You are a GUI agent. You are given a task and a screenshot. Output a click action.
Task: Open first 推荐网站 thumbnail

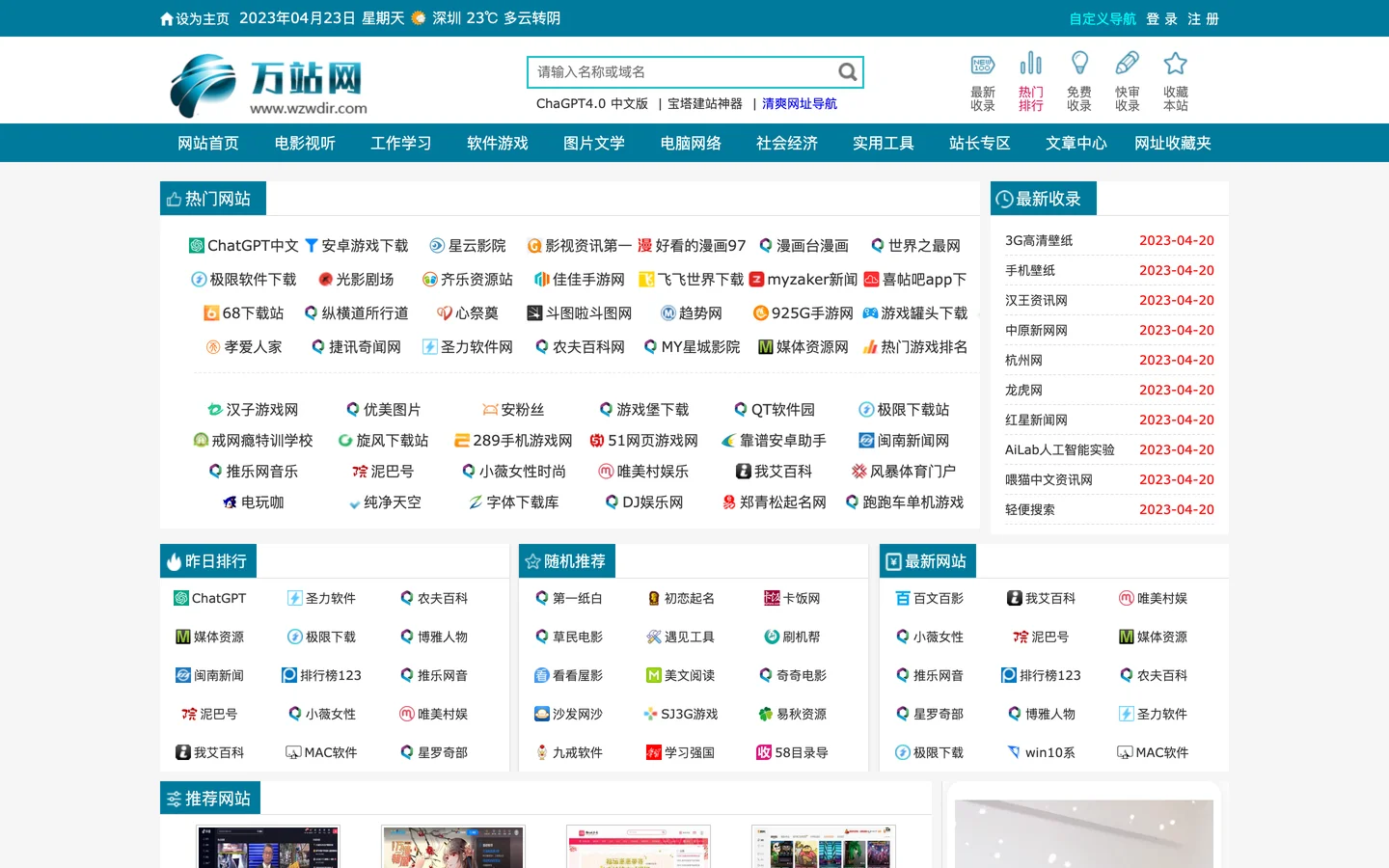click(268, 847)
